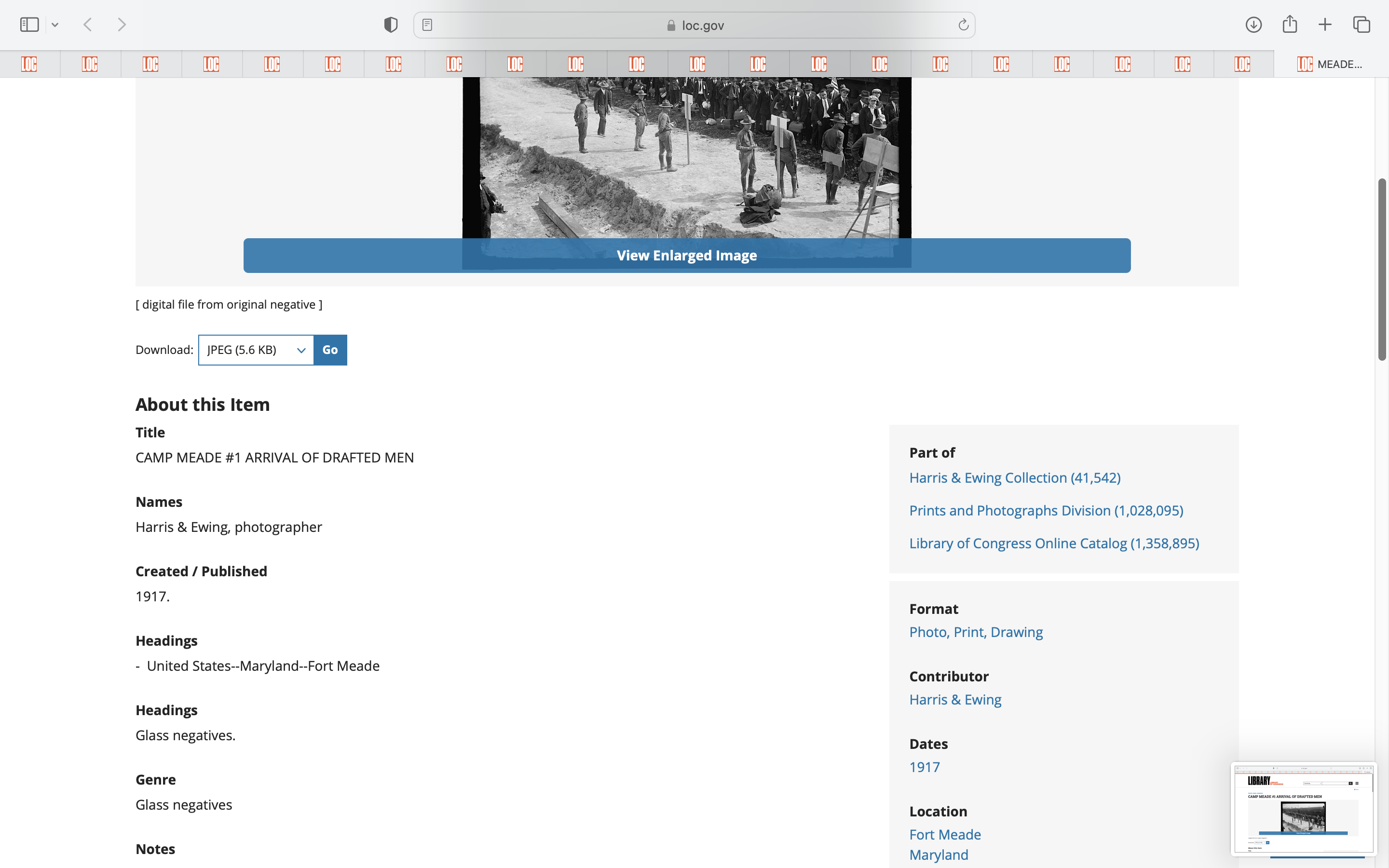Reload the page with the refresh icon

click(x=963, y=25)
